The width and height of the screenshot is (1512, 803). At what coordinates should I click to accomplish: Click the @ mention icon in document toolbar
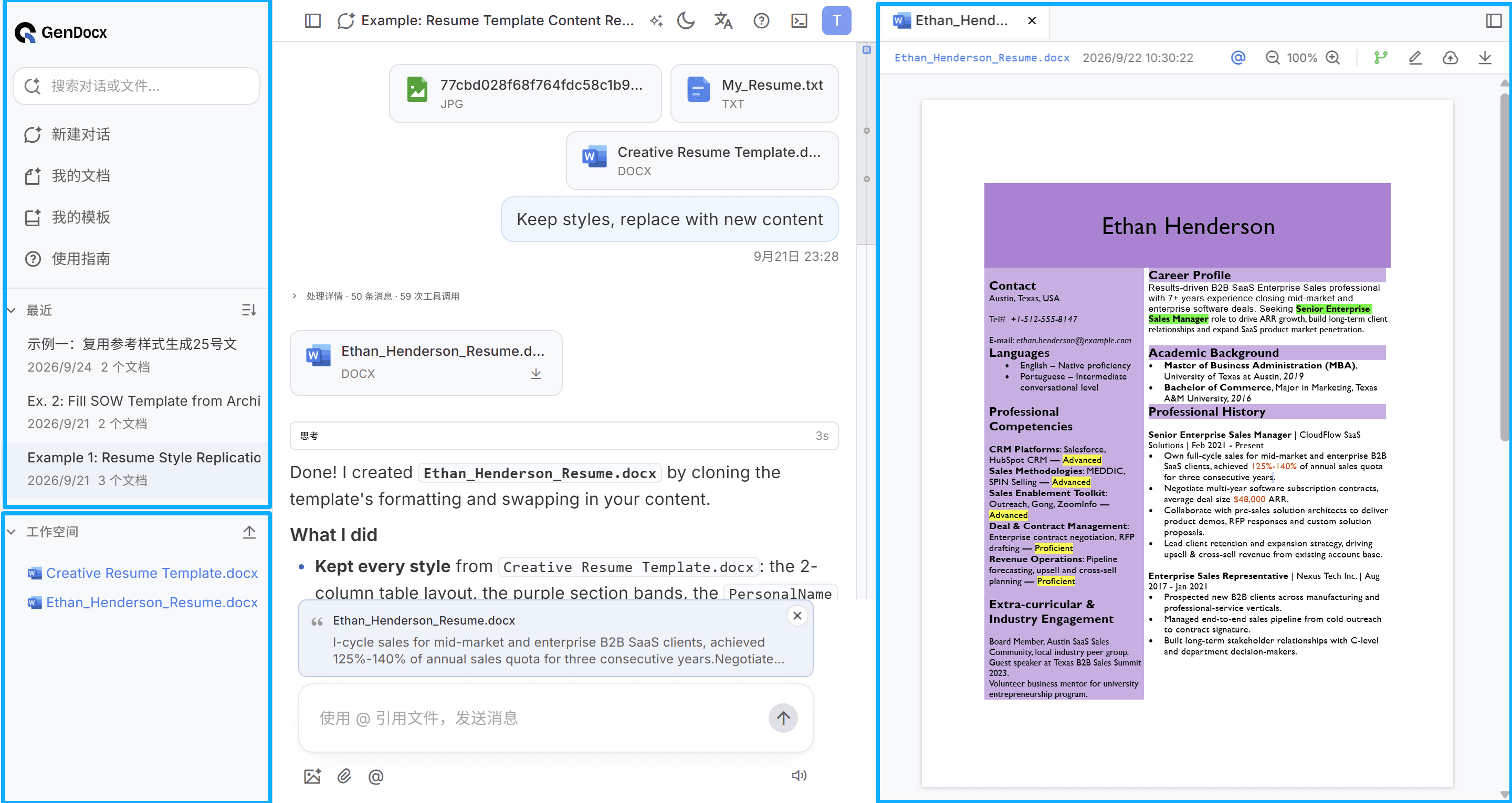click(x=1238, y=58)
